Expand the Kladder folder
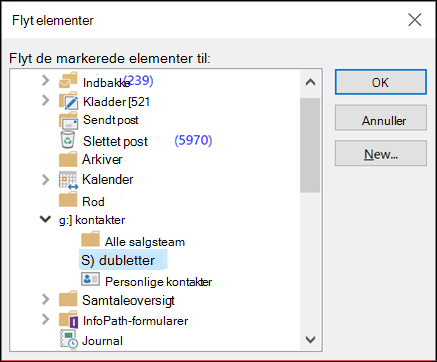 click(46, 100)
